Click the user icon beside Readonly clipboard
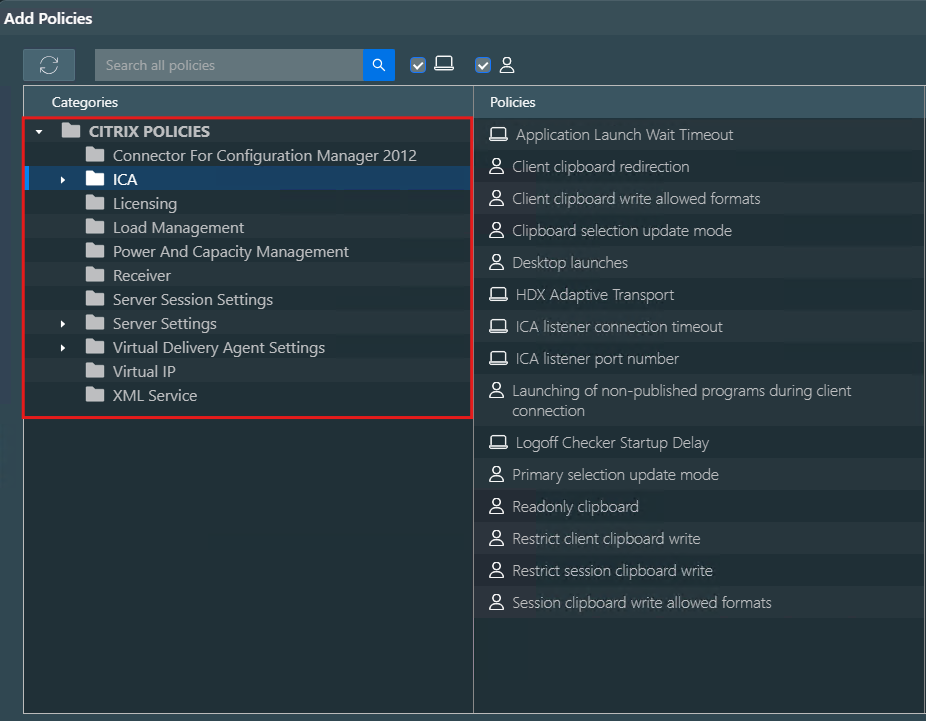 point(496,507)
